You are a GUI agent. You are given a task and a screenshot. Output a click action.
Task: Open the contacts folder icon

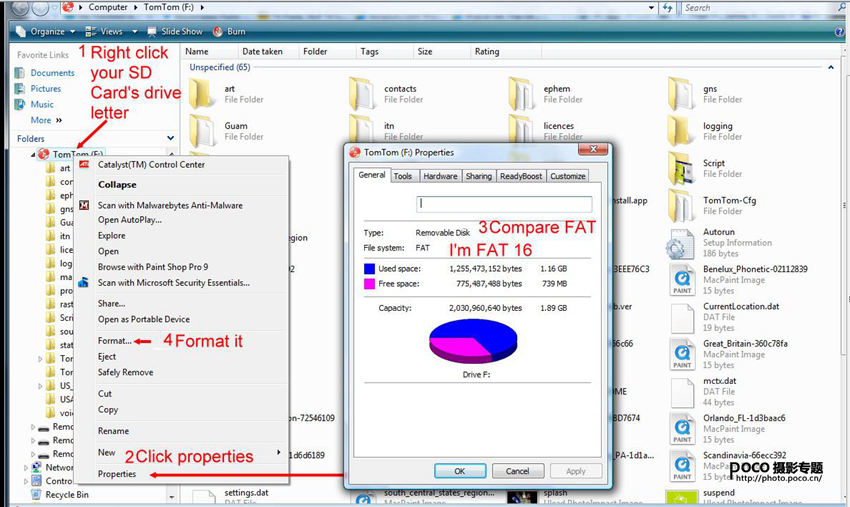(362, 94)
